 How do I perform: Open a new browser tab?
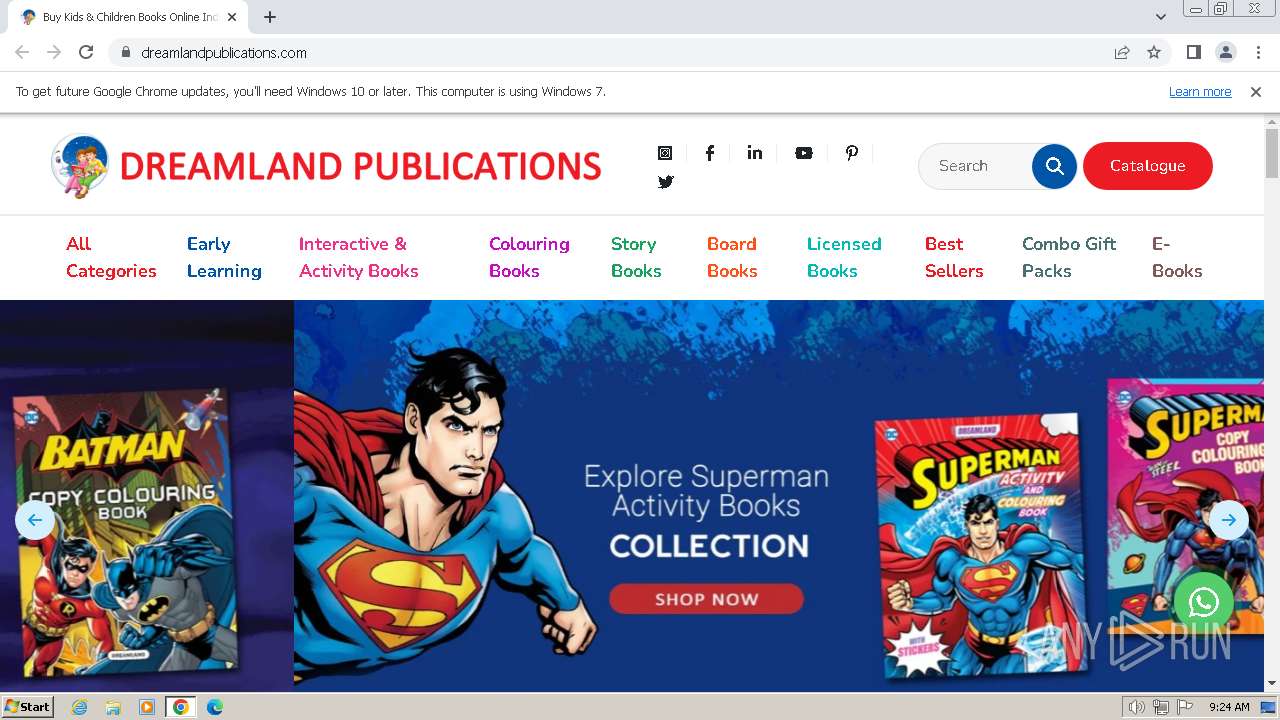click(270, 17)
